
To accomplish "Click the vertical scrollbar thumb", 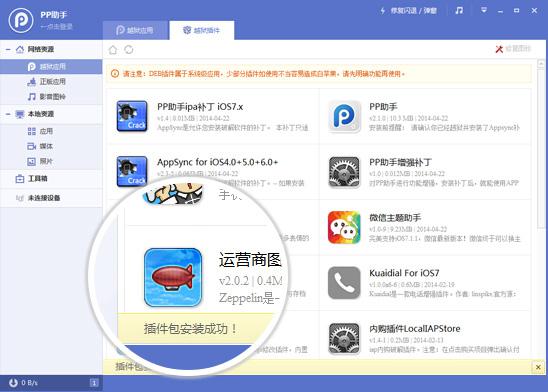I will (x=541, y=148).
